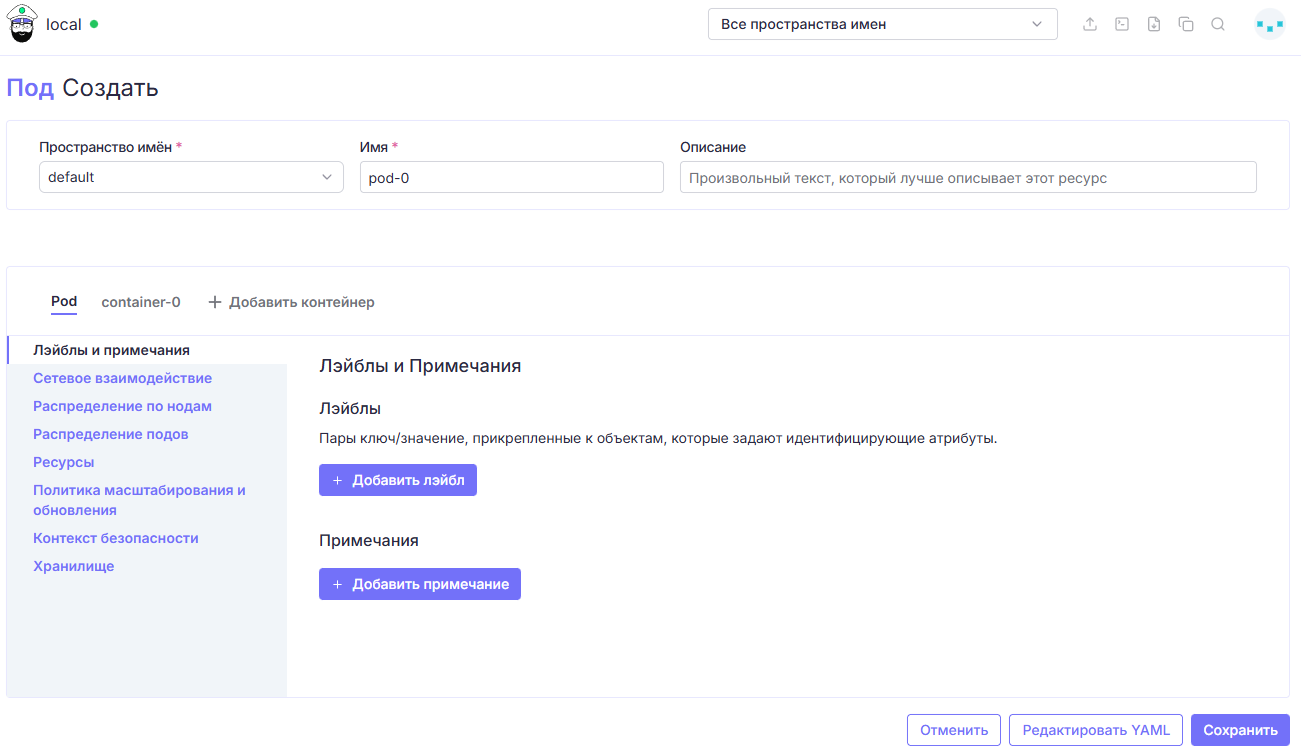
Task: Click the Описание text field
Action: pyautogui.click(x=968, y=177)
